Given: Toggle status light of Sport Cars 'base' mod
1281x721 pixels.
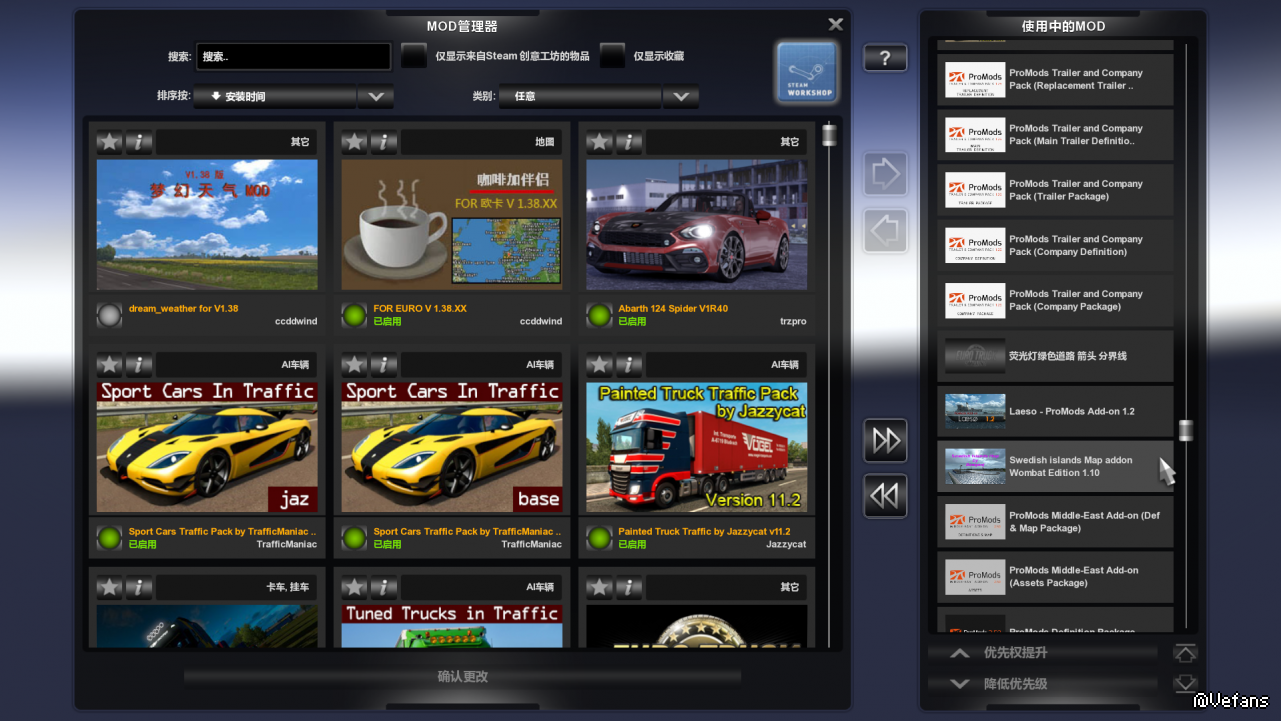Looking at the screenshot, I should point(354,538).
